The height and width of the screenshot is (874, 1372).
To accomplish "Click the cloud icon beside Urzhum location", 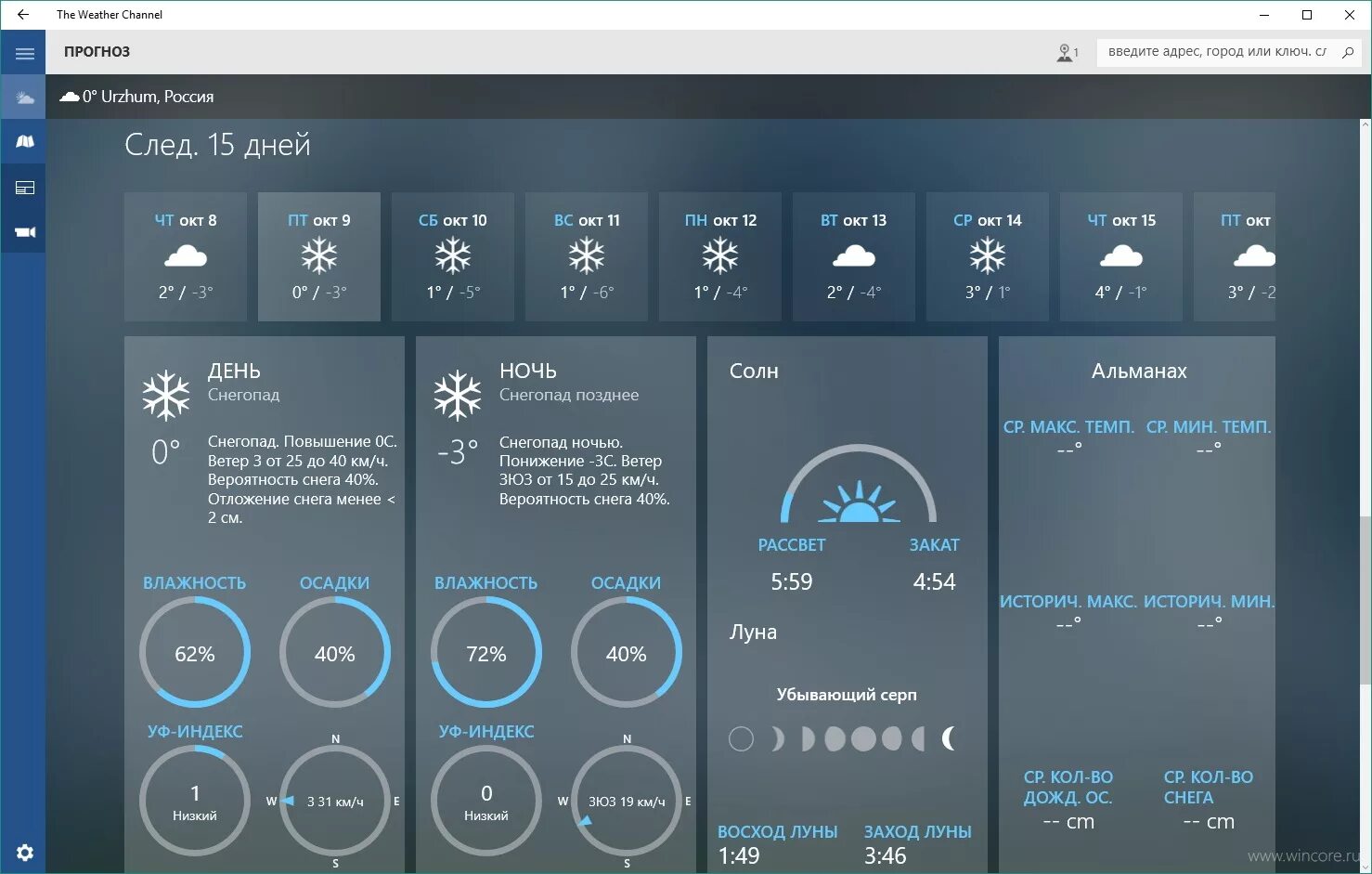I will coord(70,96).
